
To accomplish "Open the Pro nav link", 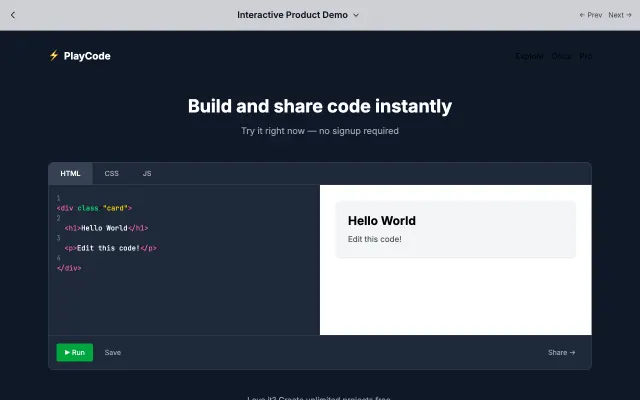I will [585, 56].
